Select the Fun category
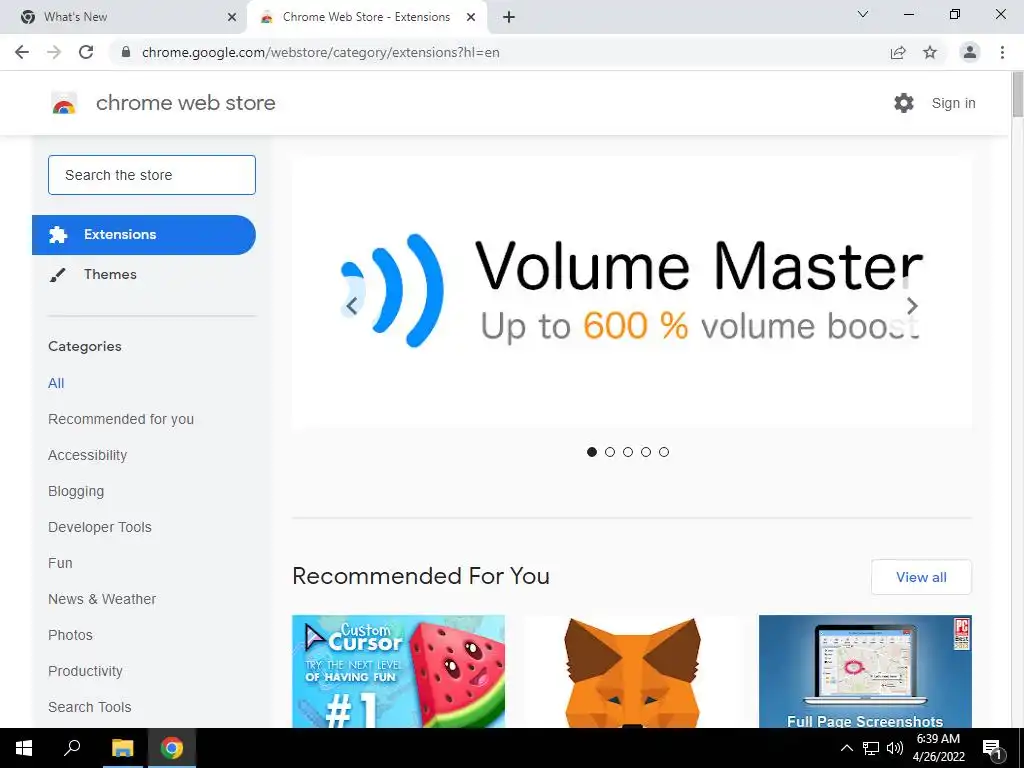Viewport: 1024px width, 768px height. tap(60, 563)
